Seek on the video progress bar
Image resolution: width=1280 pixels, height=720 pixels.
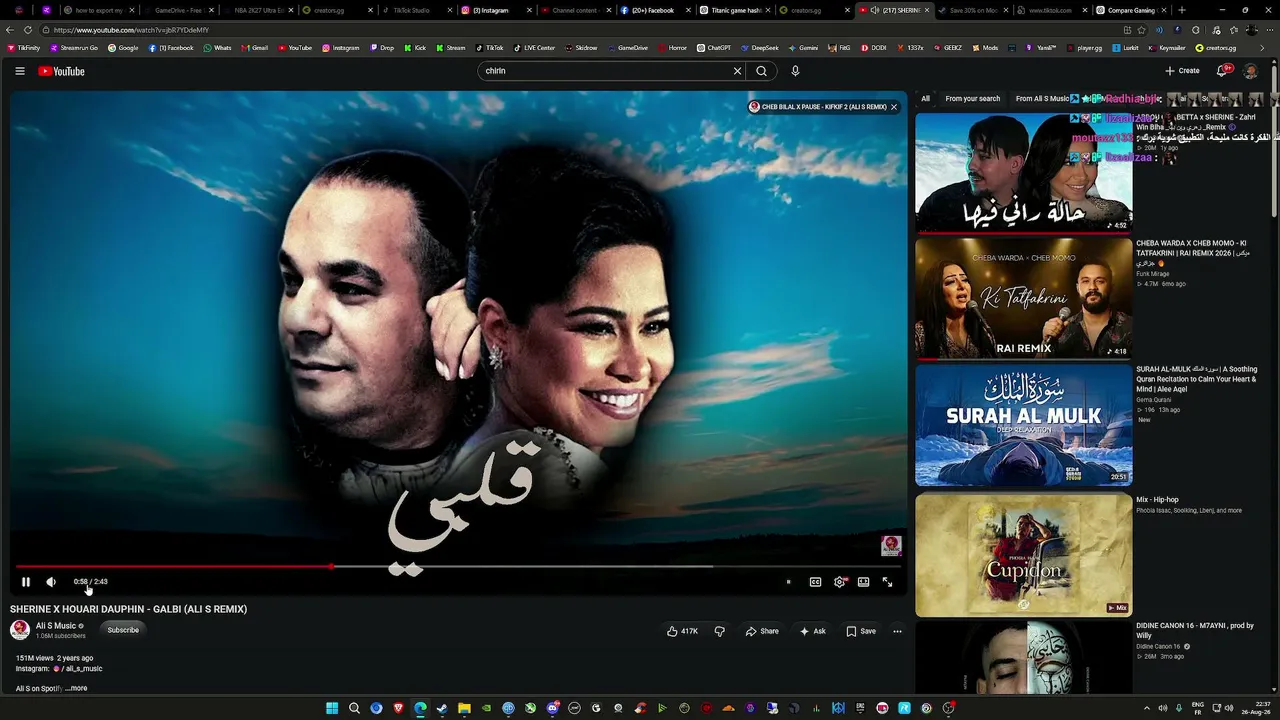coord(458,566)
